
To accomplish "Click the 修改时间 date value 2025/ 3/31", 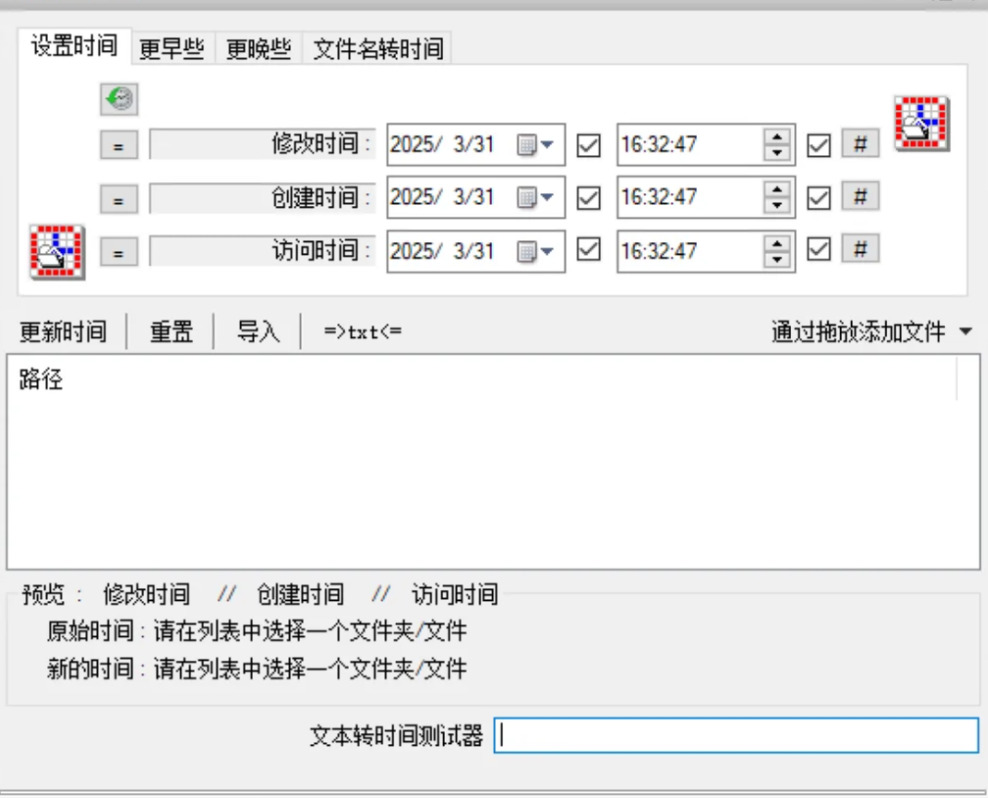I will [442, 144].
